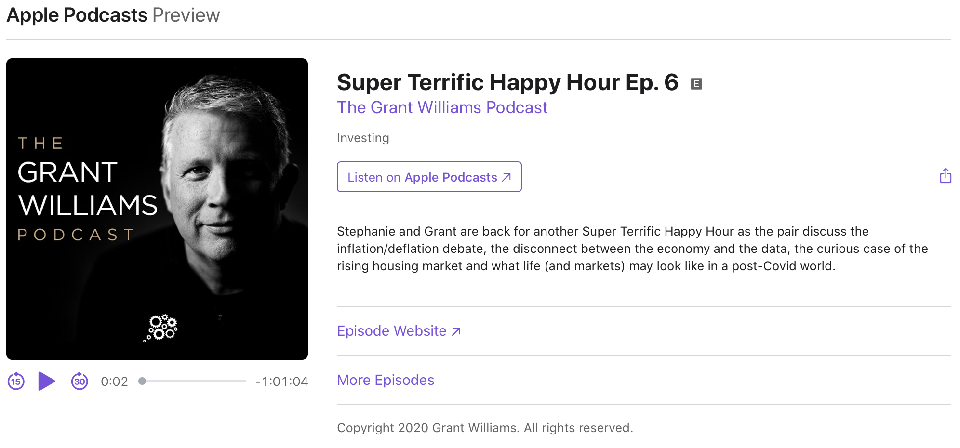
Task: Click the Preview label in the header
Action: (186, 15)
